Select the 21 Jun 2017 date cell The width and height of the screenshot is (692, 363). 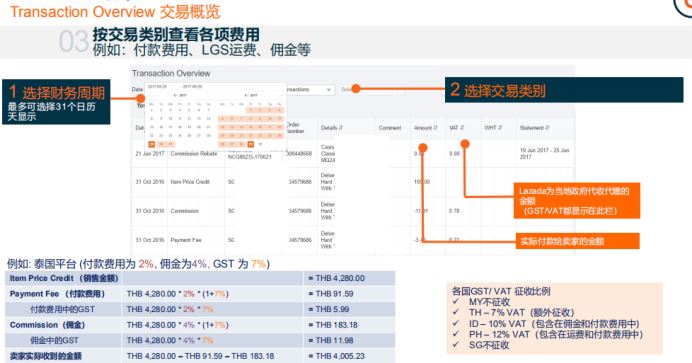150,153
